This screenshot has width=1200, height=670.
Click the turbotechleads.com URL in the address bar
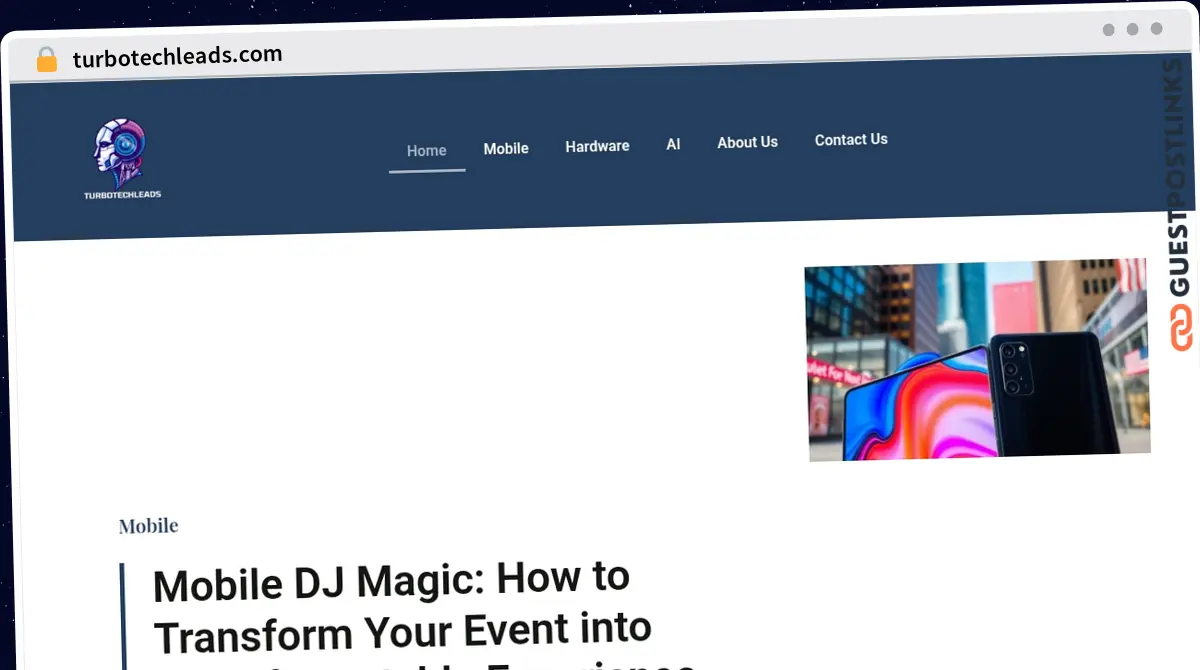coord(177,57)
